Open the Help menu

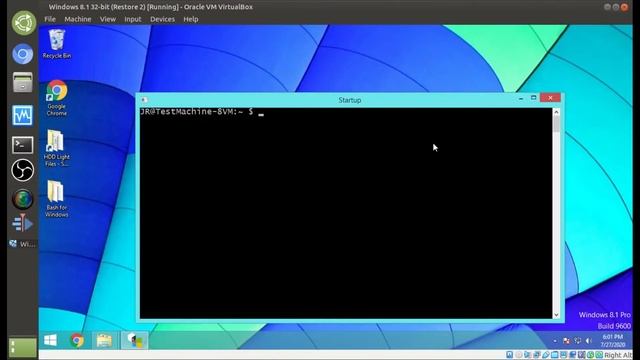click(x=191, y=19)
